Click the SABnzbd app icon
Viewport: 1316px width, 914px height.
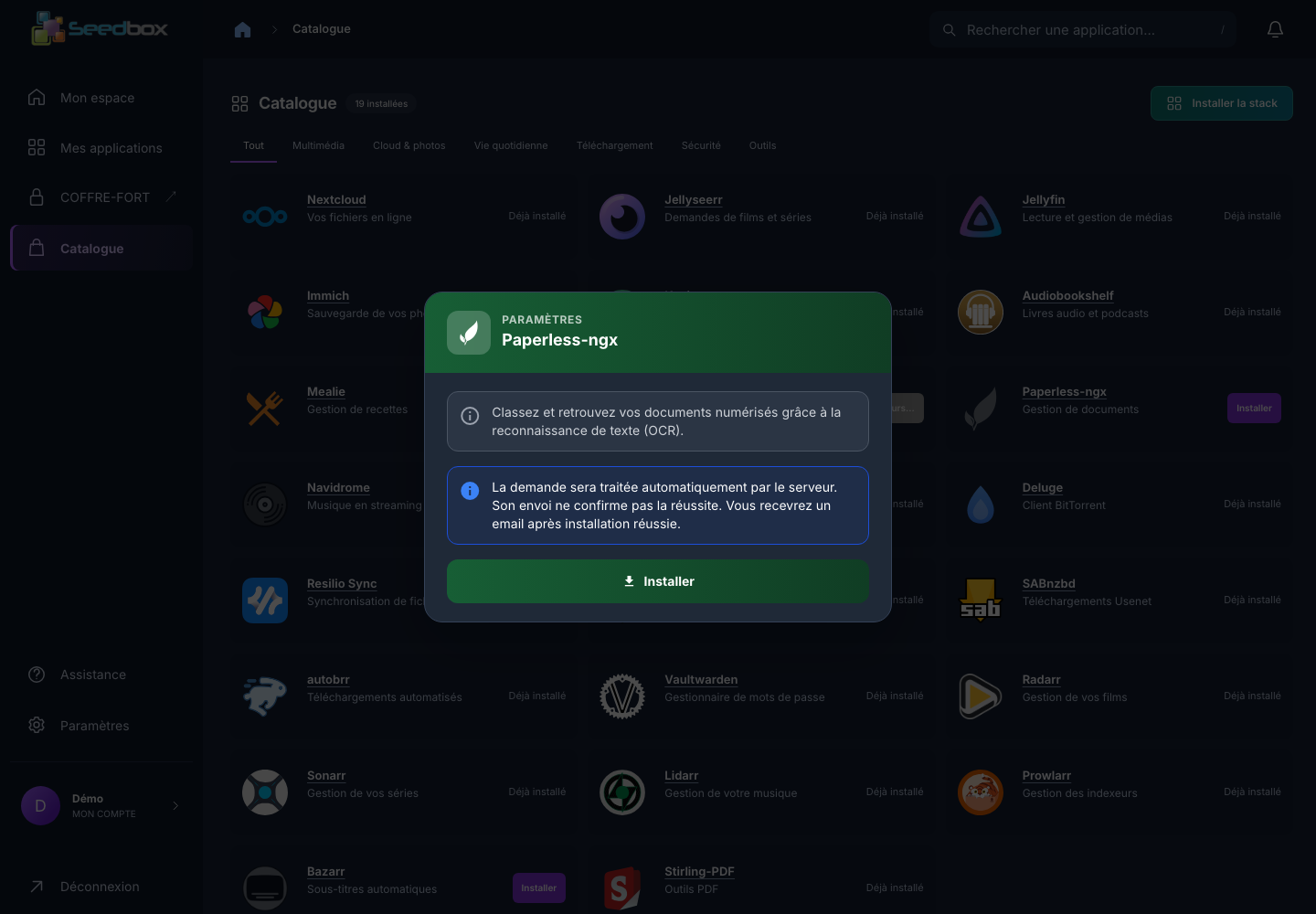pos(981,600)
